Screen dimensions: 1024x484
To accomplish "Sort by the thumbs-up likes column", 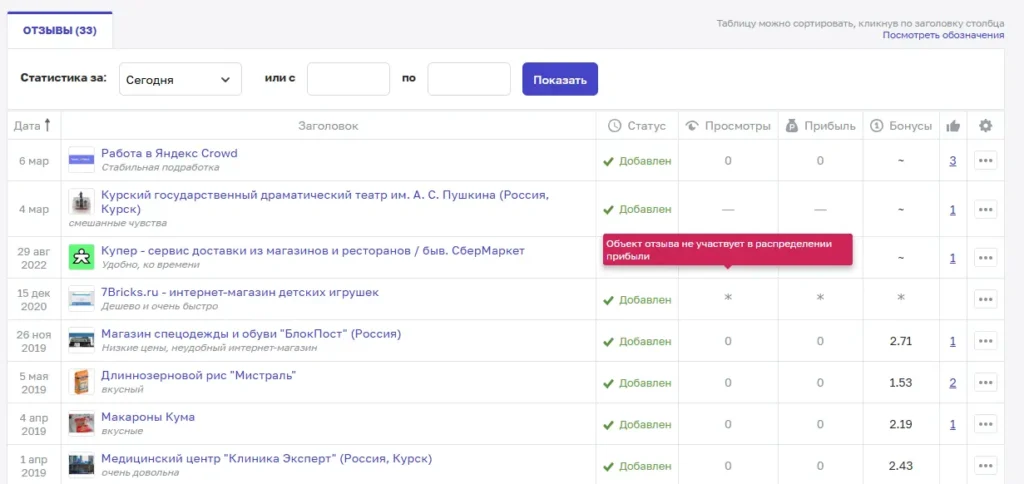I will coord(953,126).
